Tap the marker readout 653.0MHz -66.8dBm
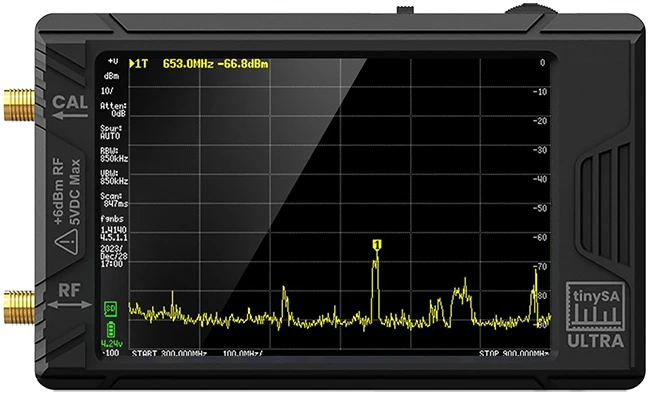 point(215,64)
